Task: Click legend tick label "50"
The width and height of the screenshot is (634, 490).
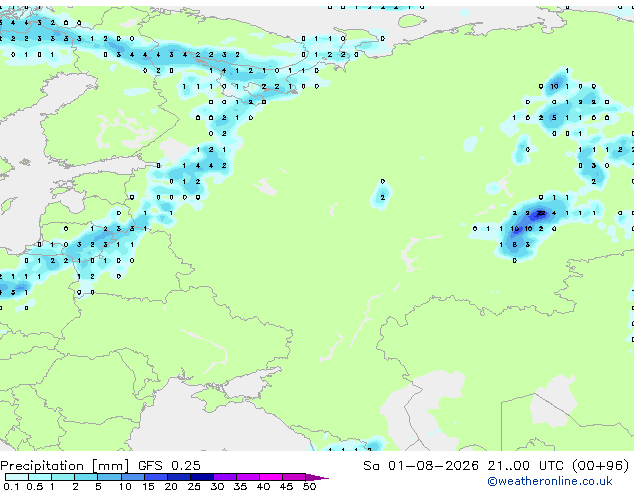Action: 309,486
